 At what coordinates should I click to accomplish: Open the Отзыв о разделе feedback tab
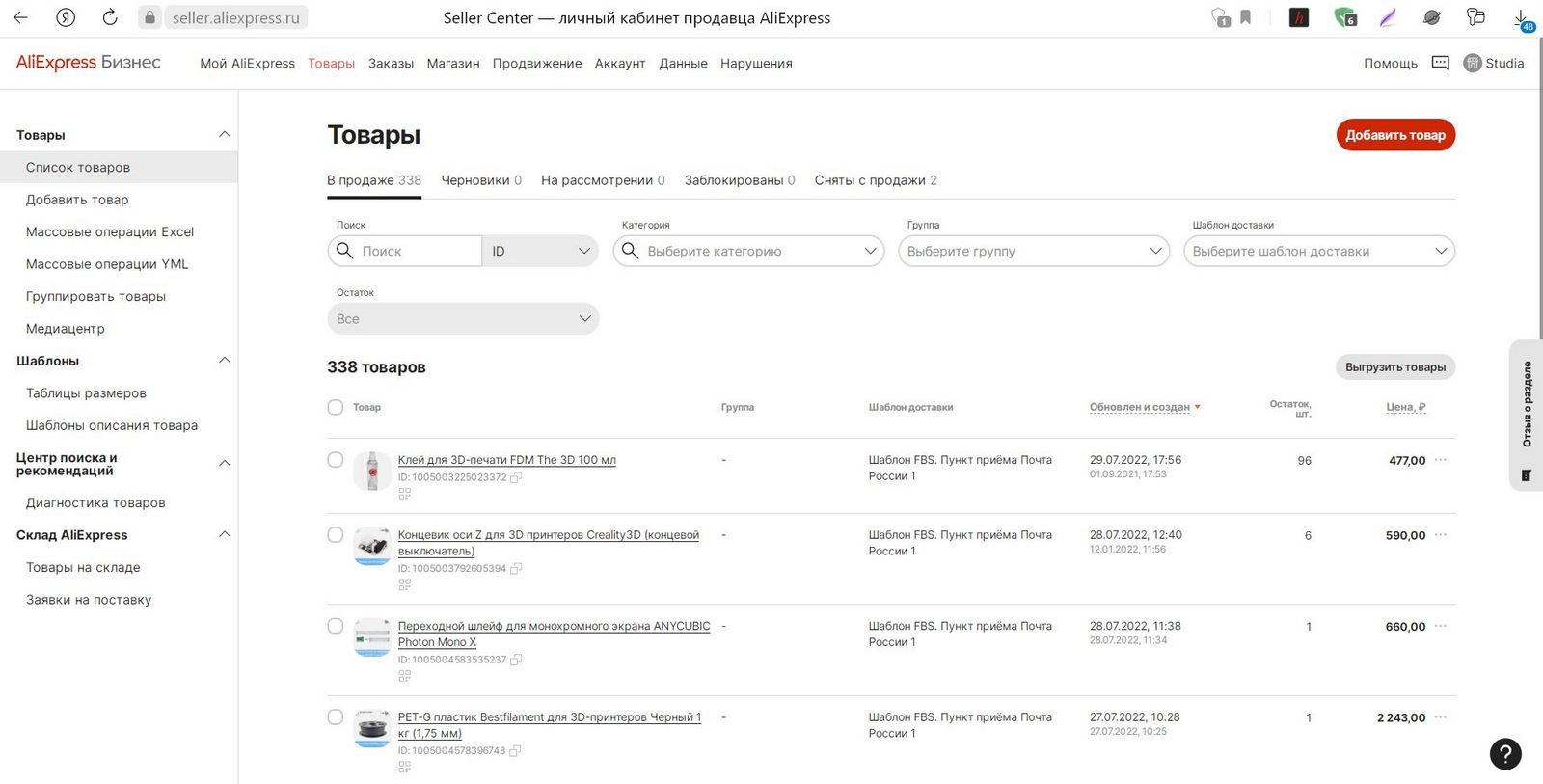tap(1527, 415)
